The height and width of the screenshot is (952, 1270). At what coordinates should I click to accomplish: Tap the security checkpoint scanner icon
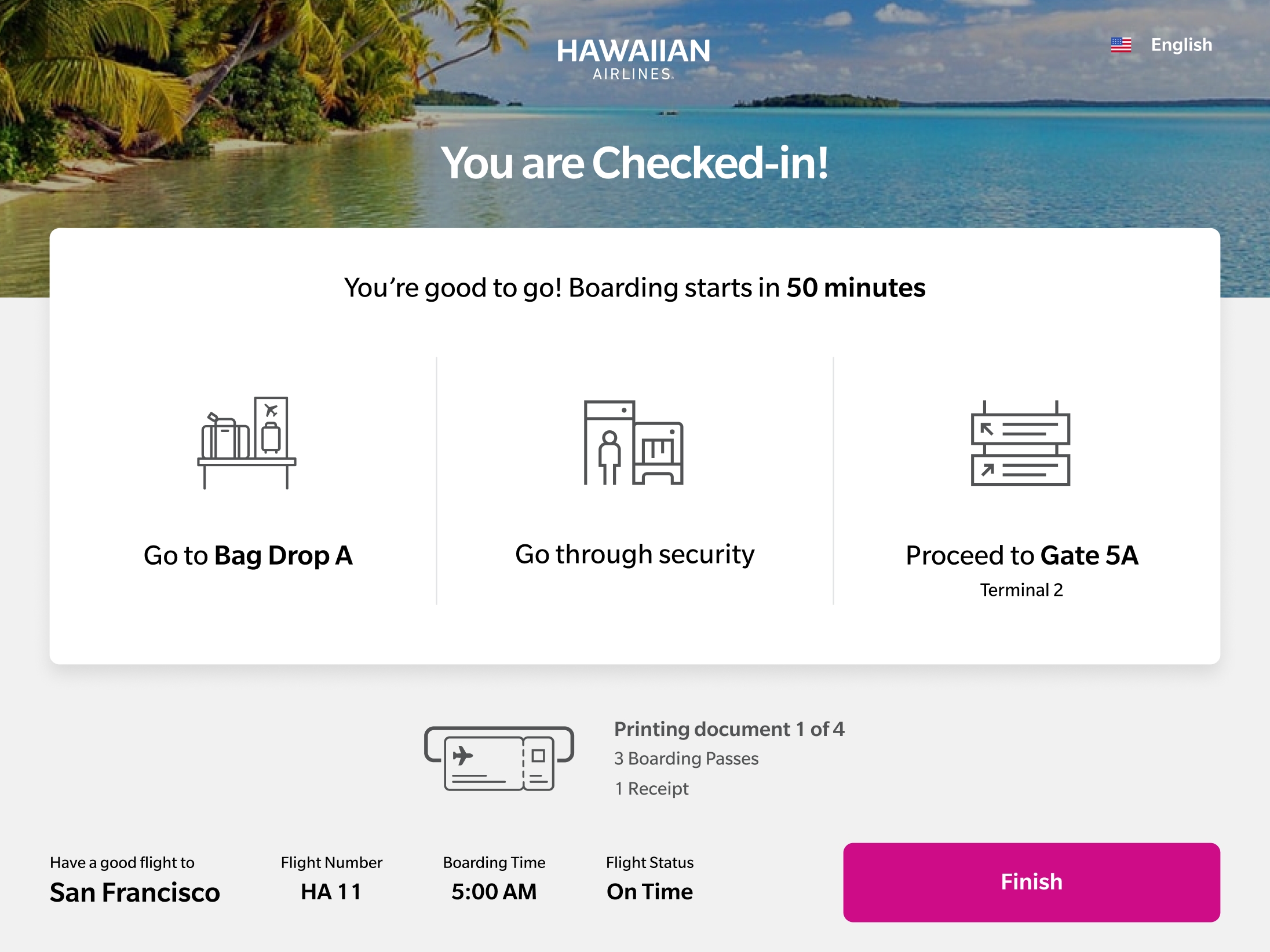[x=633, y=443]
